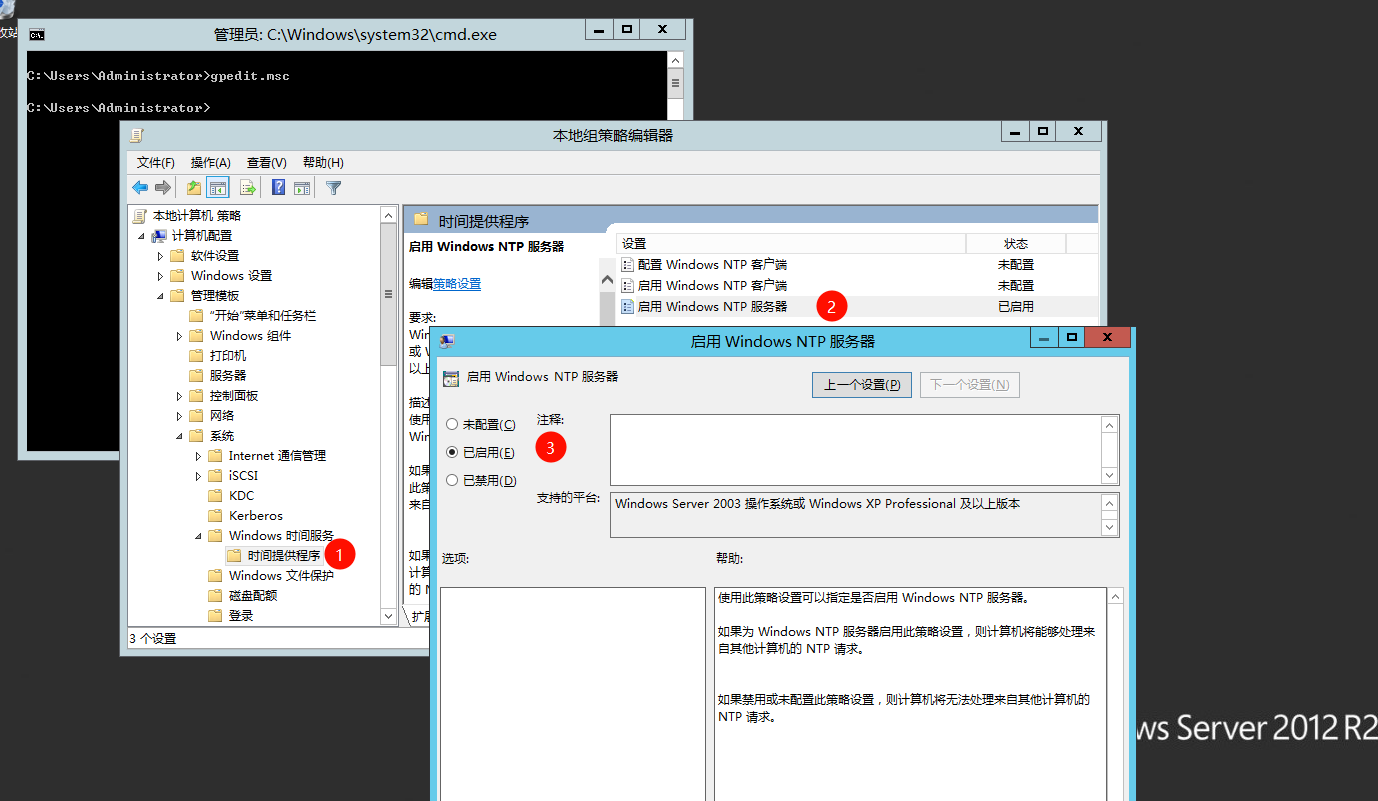Open the 操作(A) menu

click(x=210, y=163)
